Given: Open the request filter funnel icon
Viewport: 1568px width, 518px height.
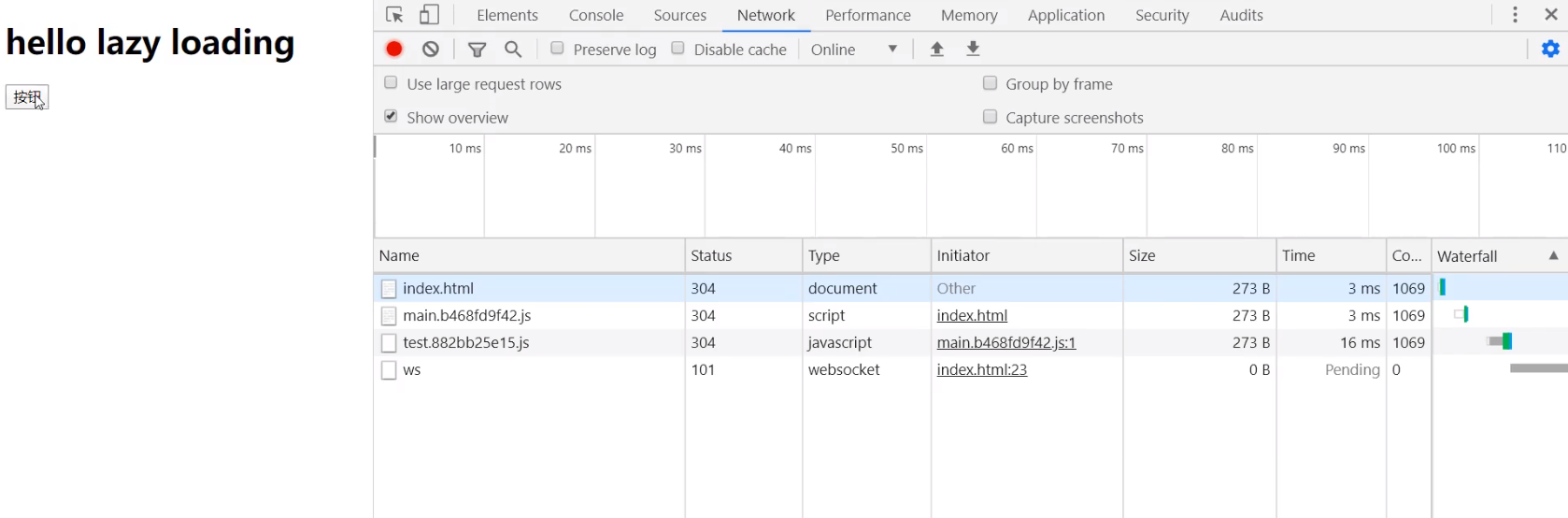Looking at the screenshot, I should (x=477, y=49).
